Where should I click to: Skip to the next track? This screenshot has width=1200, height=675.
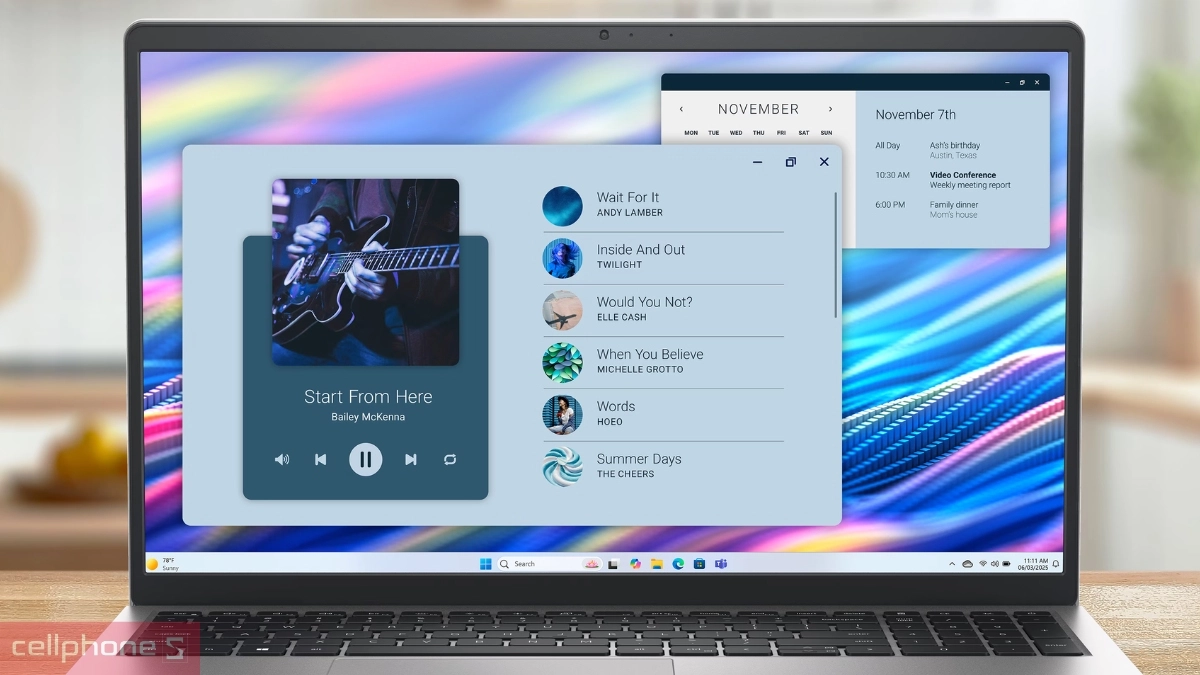tap(410, 459)
